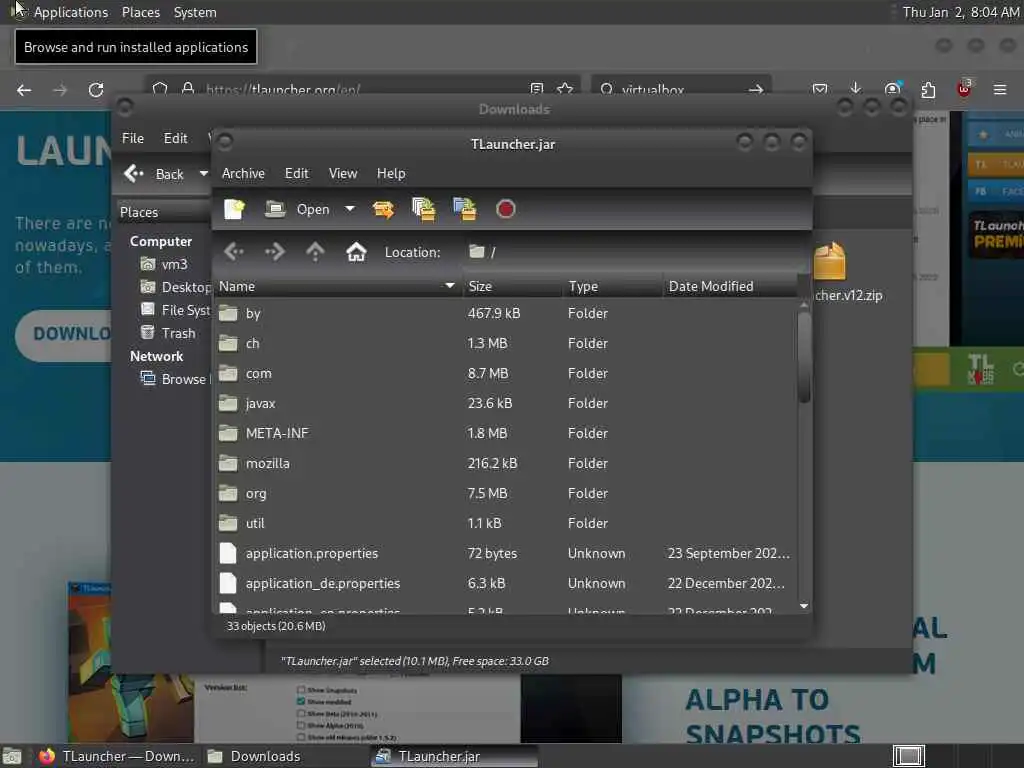Go forward in archive location history
This screenshot has width=1024, height=768.
pos(274,251)
